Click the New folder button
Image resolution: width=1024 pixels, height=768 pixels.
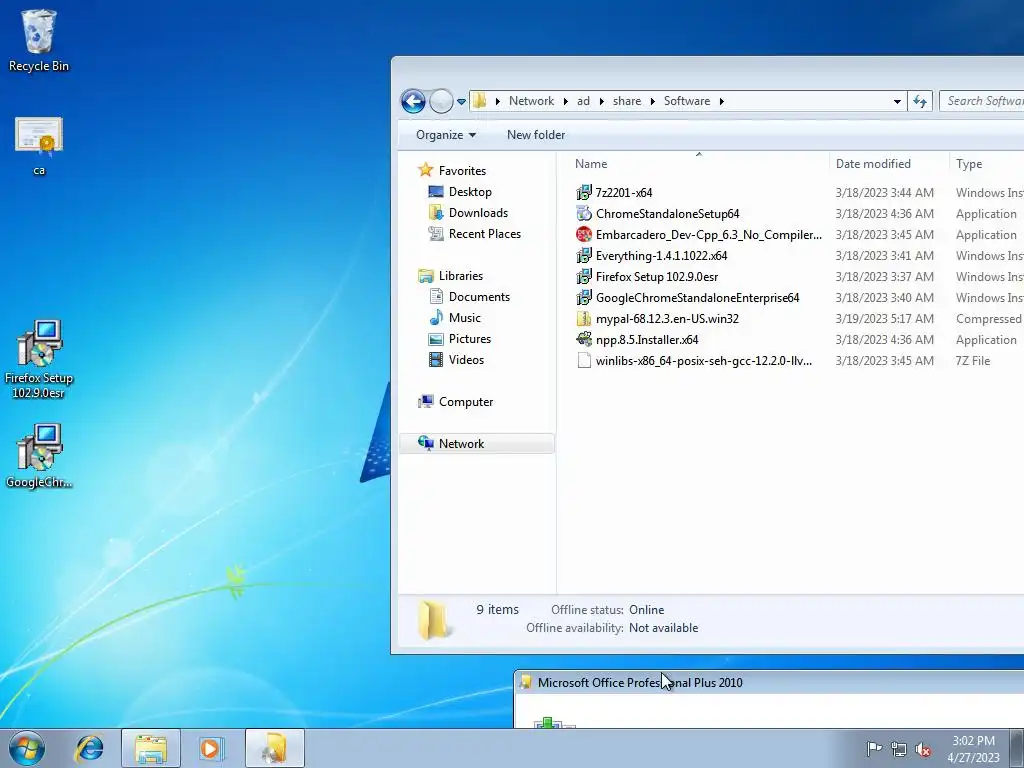pyautogui.click(x=536, y=135)
